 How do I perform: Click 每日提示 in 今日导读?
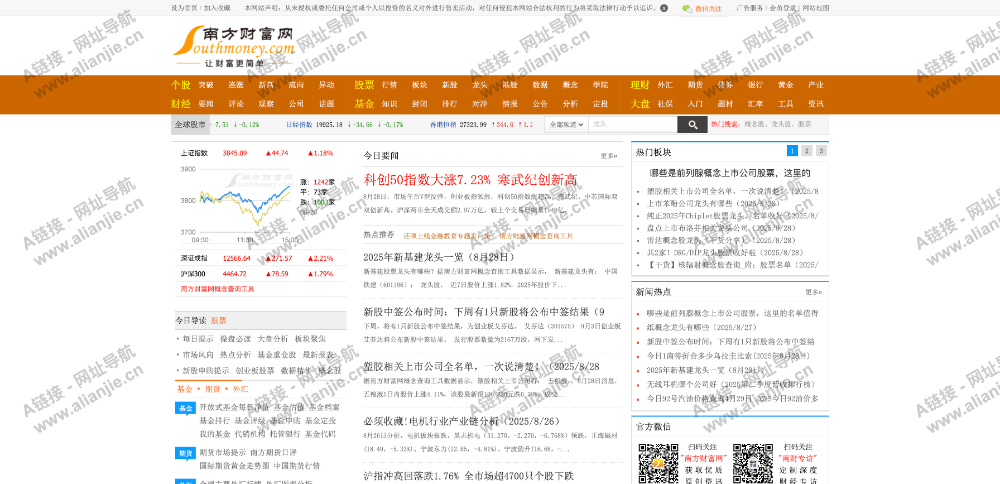(x=198, y=339)
